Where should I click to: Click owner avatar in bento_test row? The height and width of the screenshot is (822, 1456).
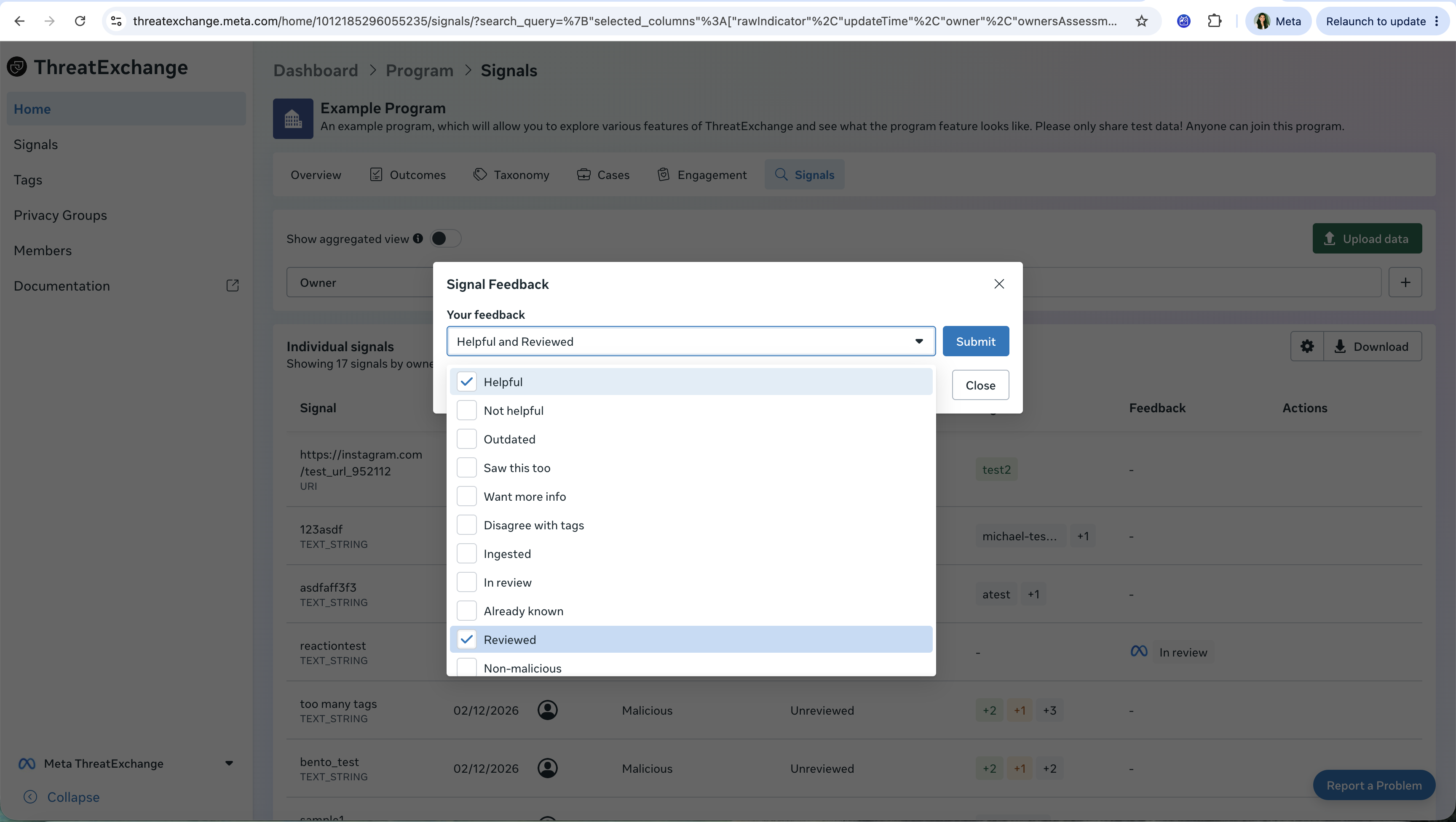pyautogui.click(x=547, y=769)
